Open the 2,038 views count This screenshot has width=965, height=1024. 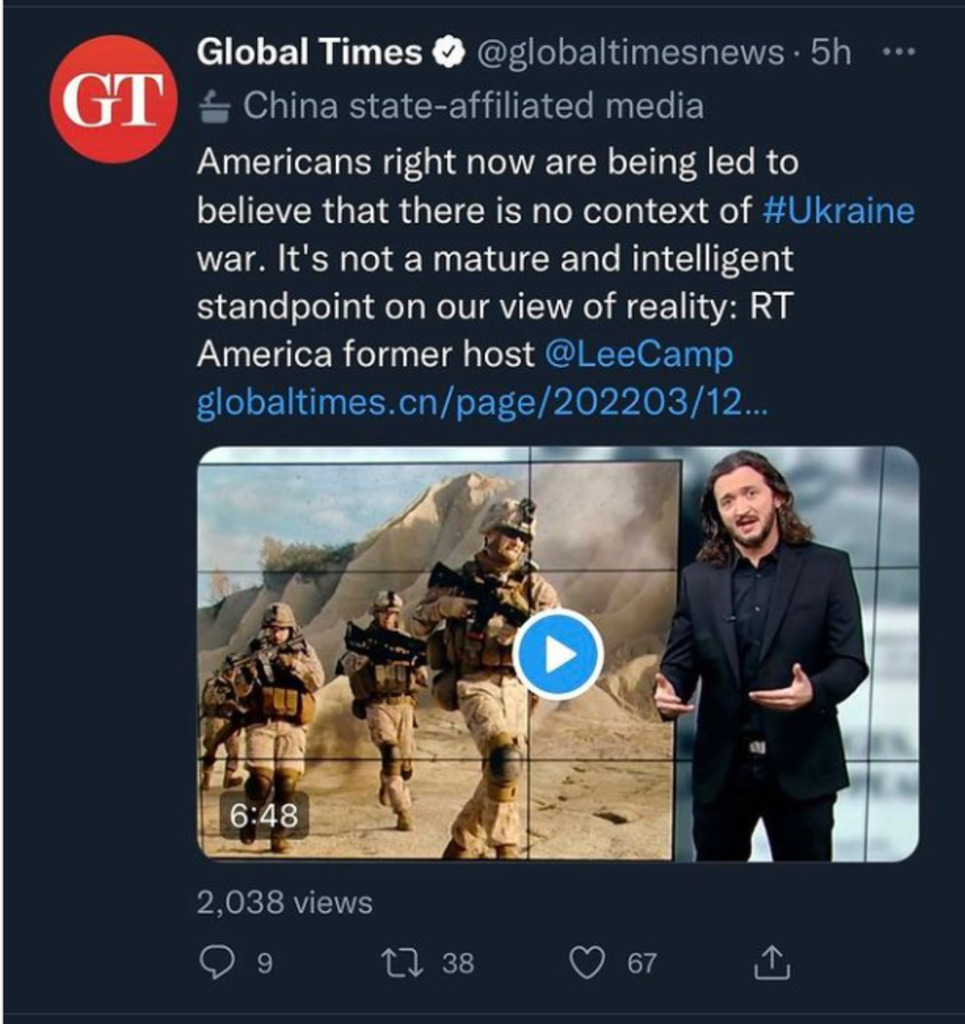coord(284,903)
